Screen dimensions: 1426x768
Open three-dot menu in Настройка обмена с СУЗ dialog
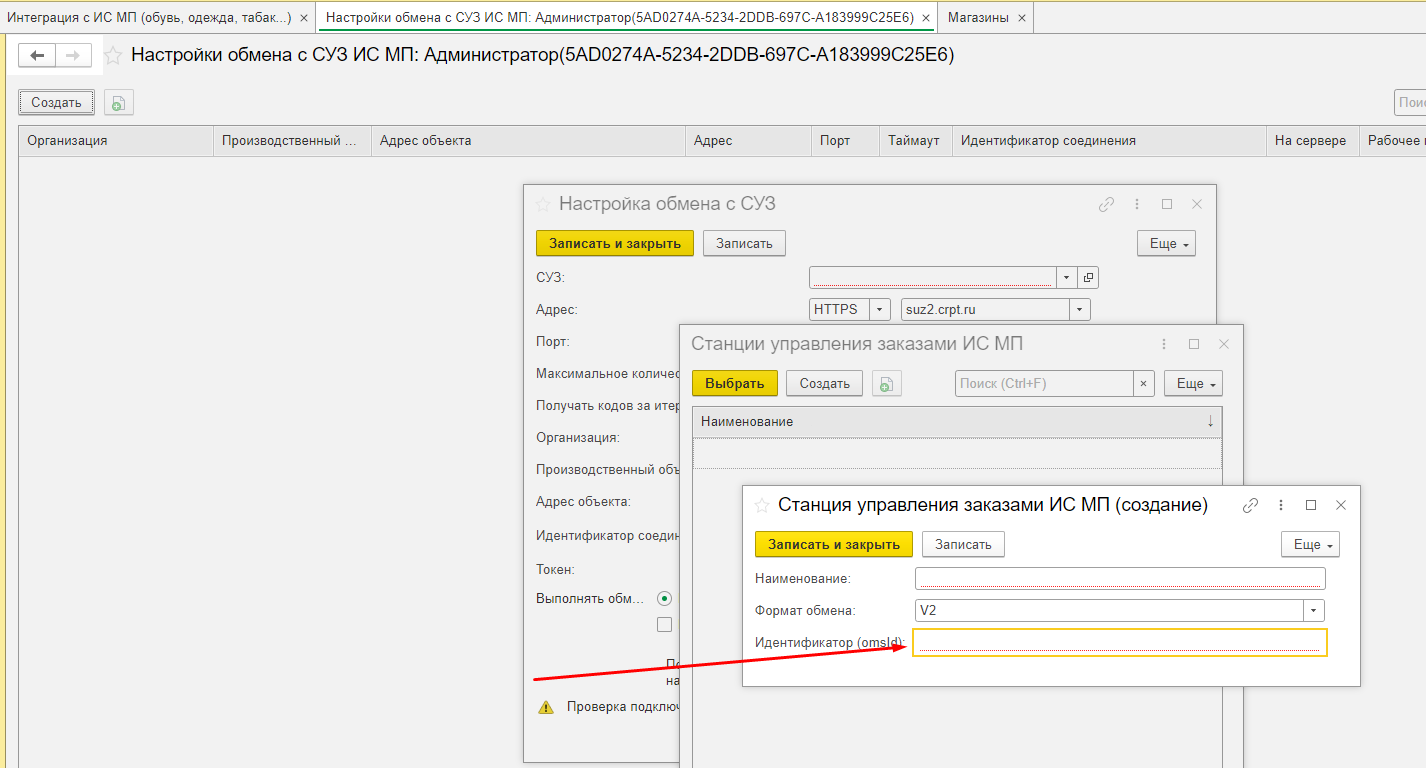1137,204
